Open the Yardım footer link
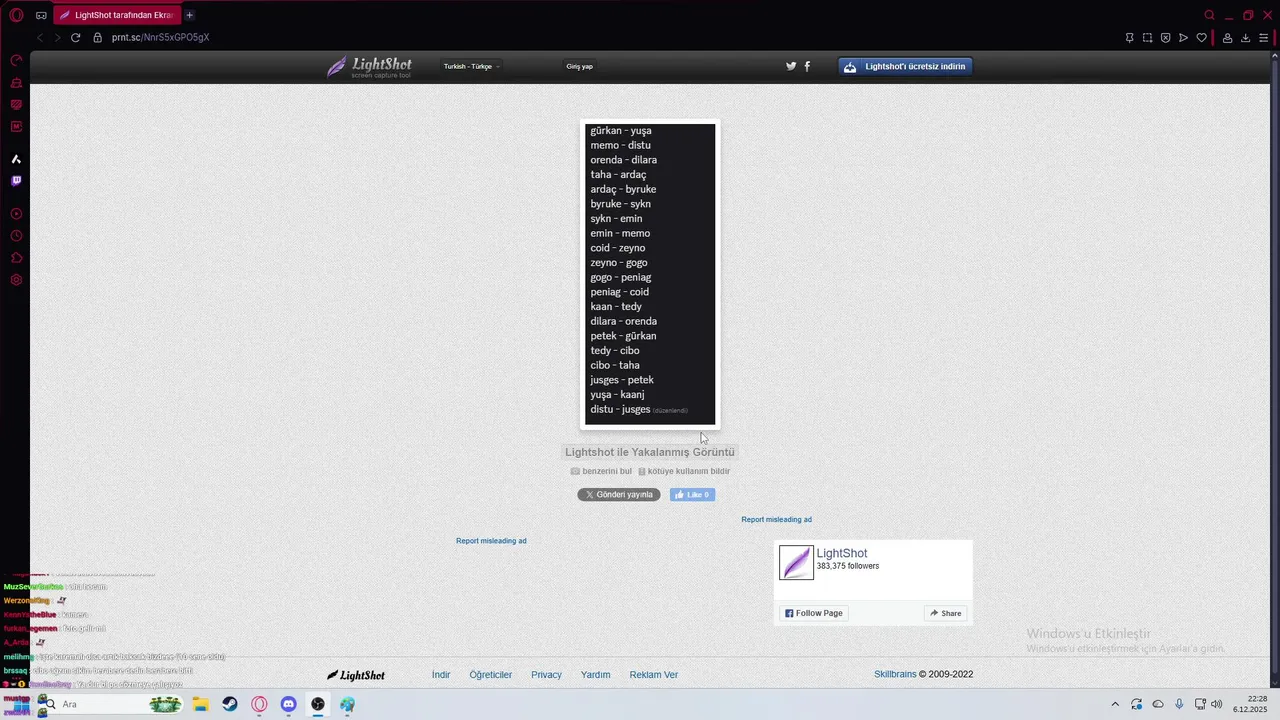The width and height of the screenshot is (1280, 720). point(595,675)
